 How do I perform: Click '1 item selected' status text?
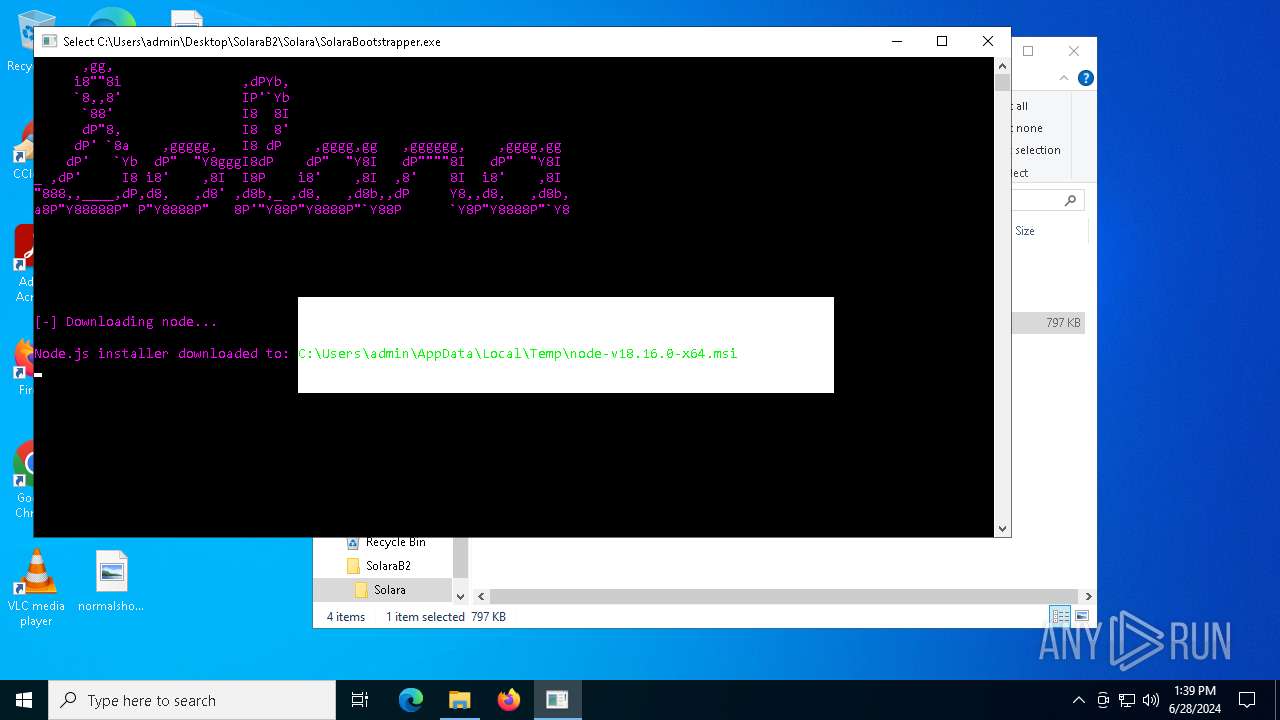coord(425,617)
